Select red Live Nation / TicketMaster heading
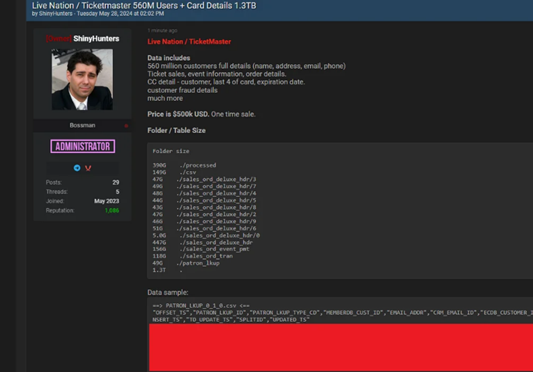The height and width of the screenshot is (372, 533). [189, 41]
